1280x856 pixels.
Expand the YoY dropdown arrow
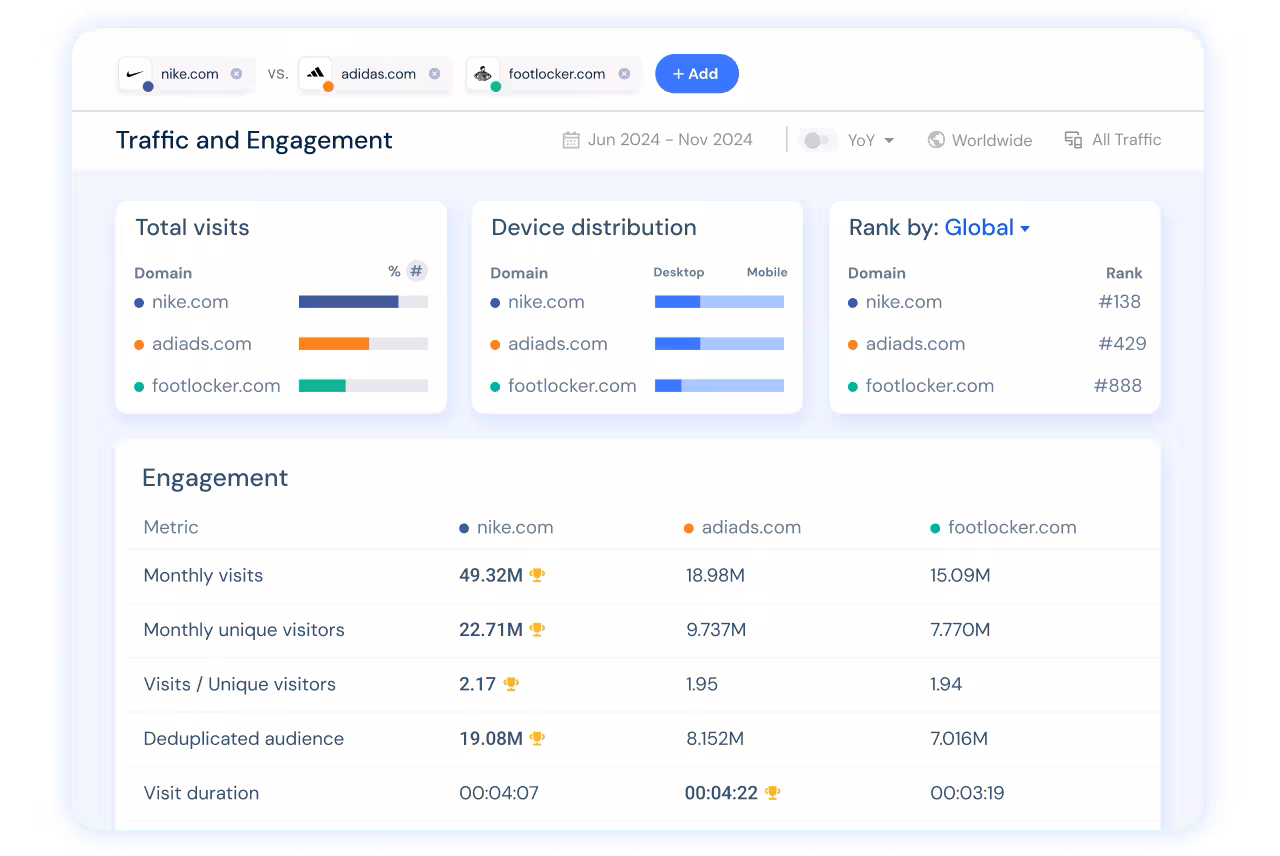[x=889, y=140]
